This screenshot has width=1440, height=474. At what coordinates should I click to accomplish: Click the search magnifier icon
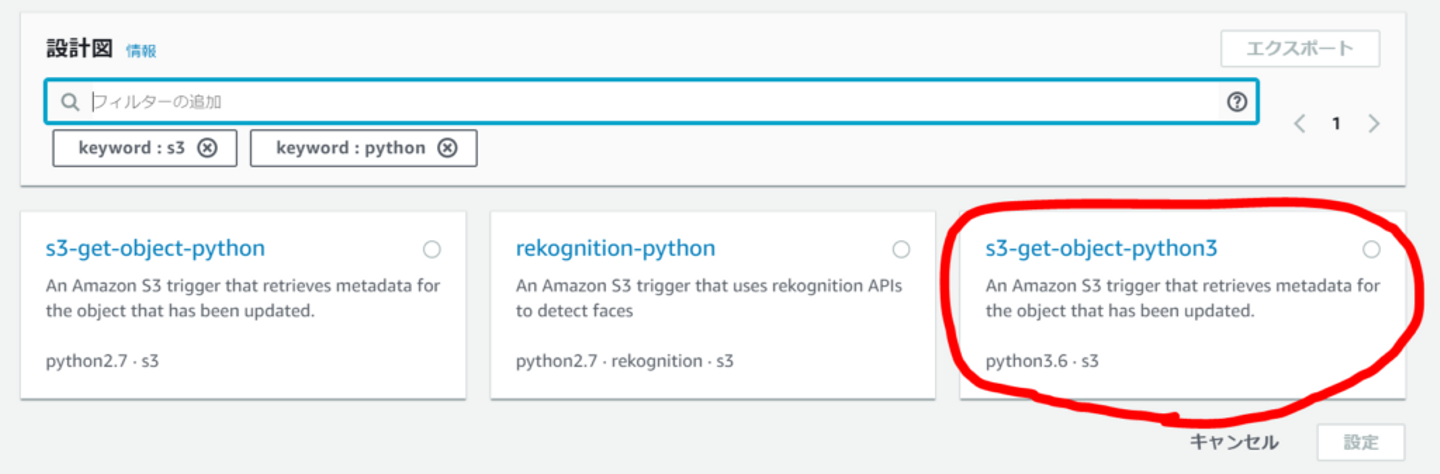[69, 102]
